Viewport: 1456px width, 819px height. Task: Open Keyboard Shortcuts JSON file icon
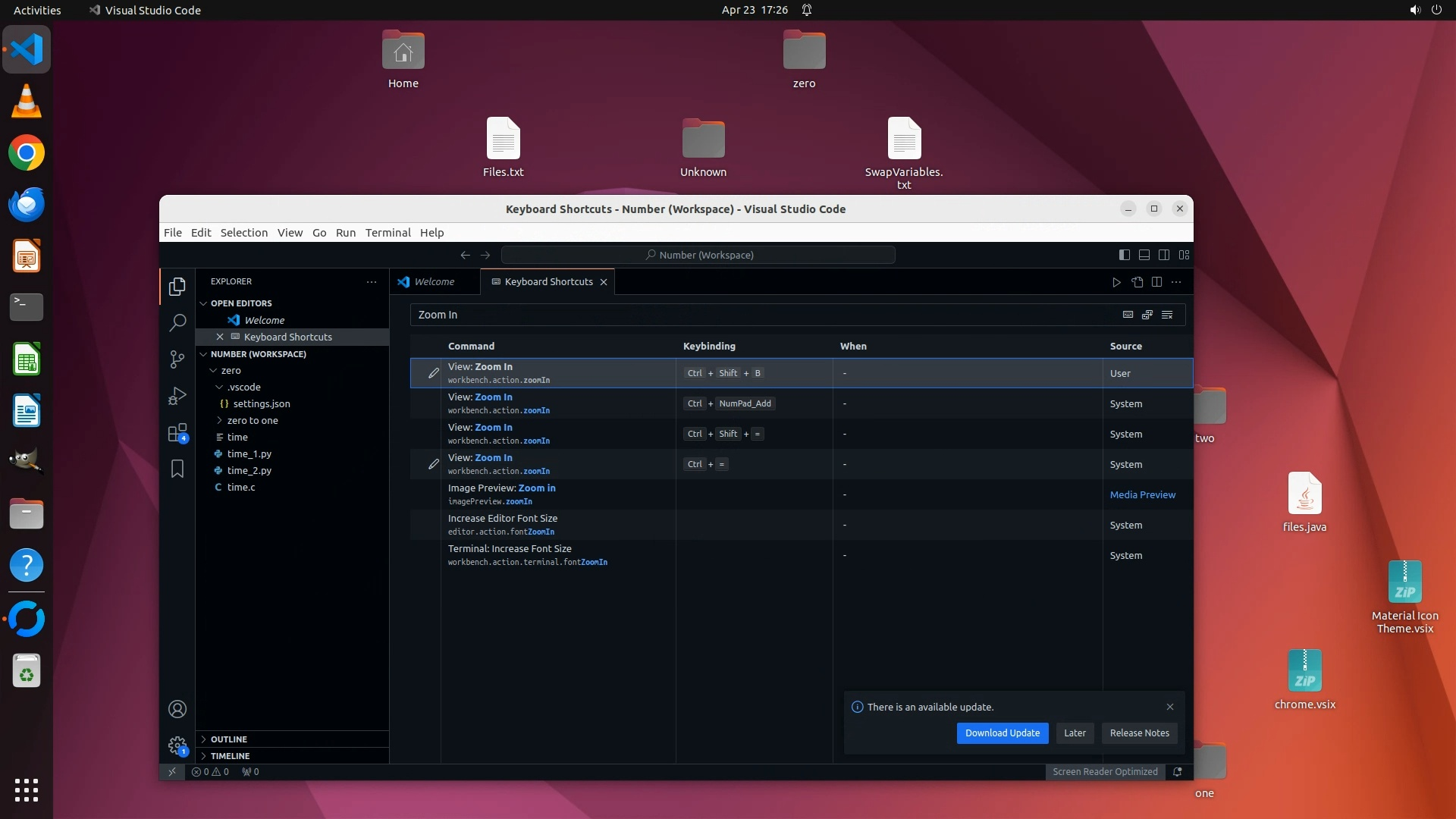1137,282
